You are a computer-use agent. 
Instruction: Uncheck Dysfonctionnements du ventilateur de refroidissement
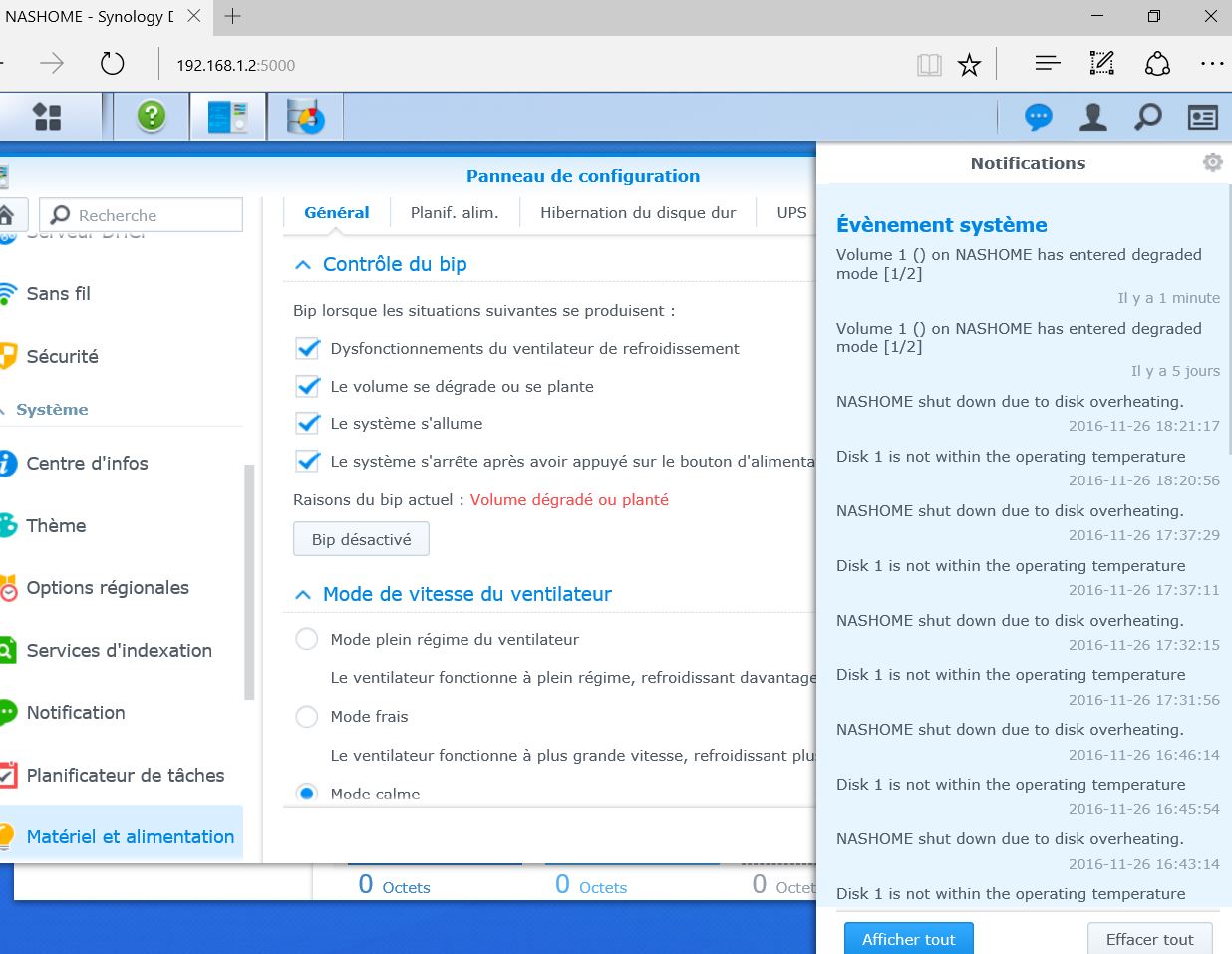click(308, 349)
